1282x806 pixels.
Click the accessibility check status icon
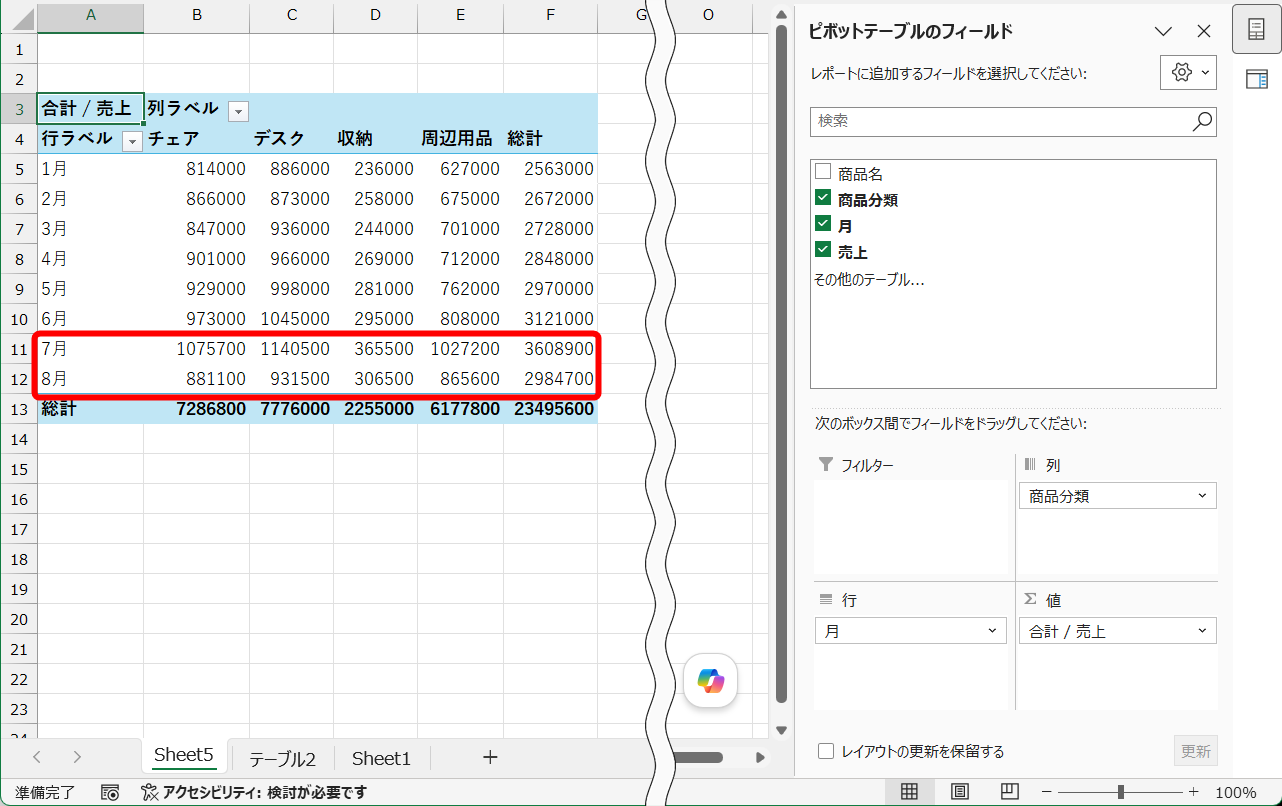pyautogui.click(x=150, y=792)
